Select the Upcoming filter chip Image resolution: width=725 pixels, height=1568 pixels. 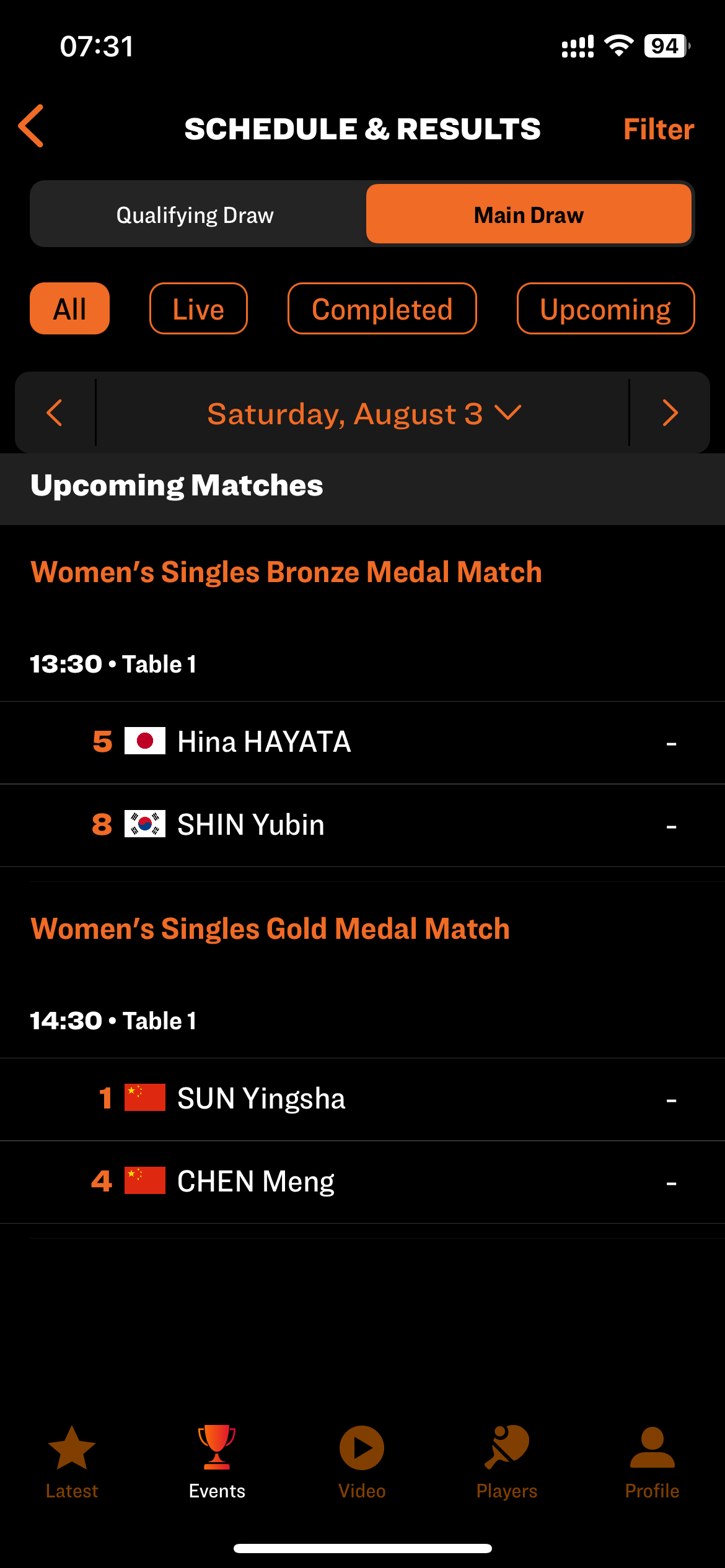coord(606,308)
